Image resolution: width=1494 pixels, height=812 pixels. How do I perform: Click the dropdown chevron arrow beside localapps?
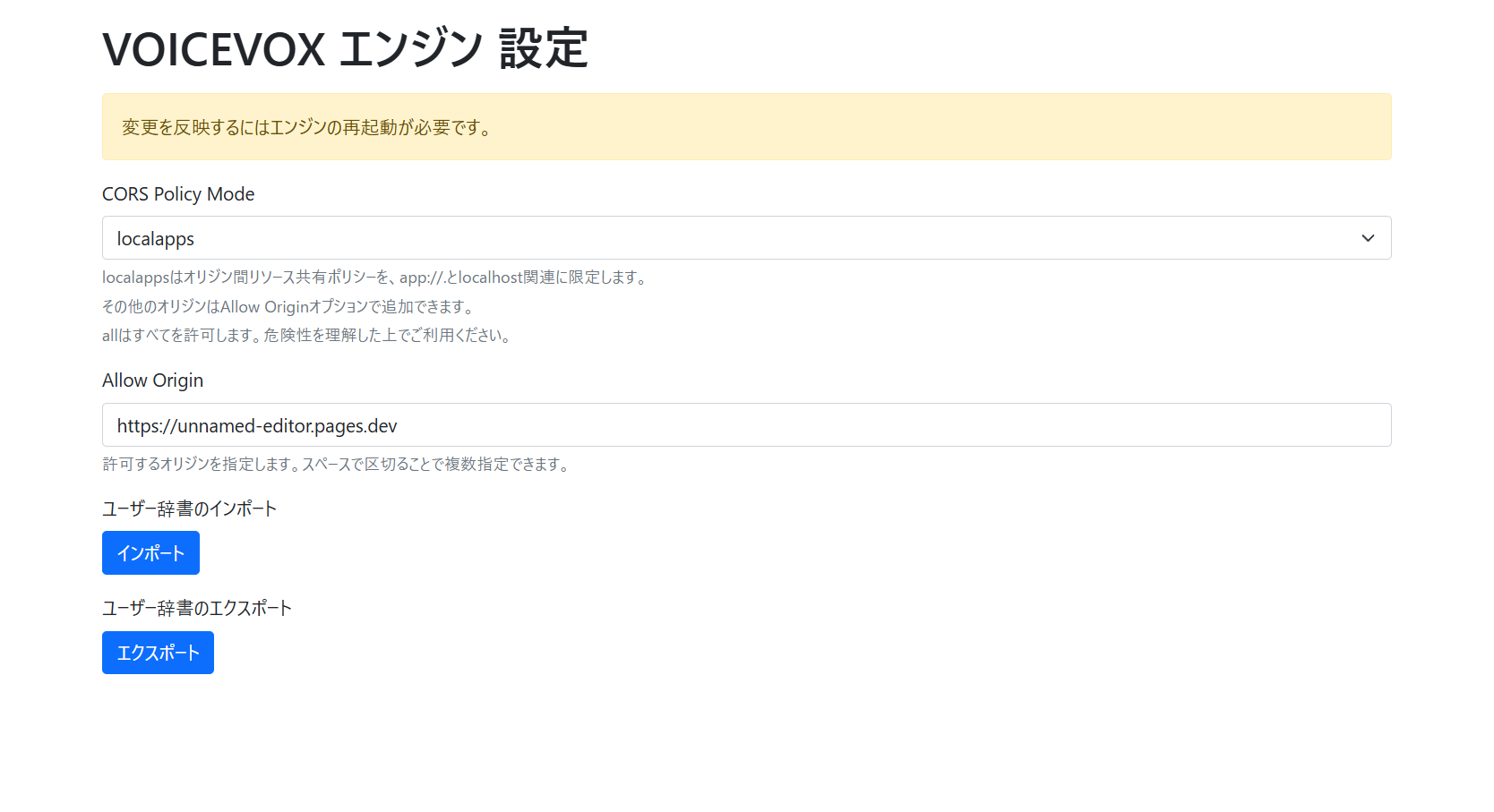pyautogui.click(x=1368, y=238)
